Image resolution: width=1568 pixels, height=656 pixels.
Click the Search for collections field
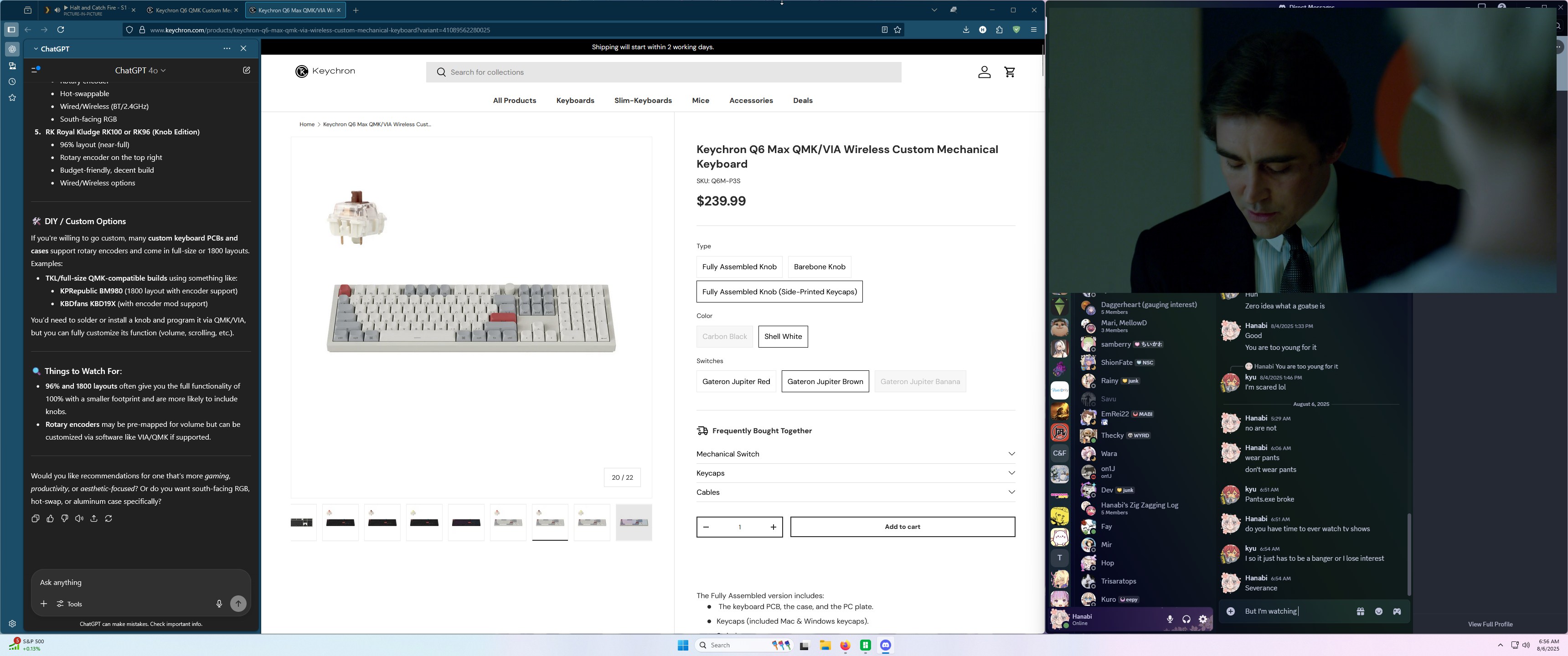(664, 72)
